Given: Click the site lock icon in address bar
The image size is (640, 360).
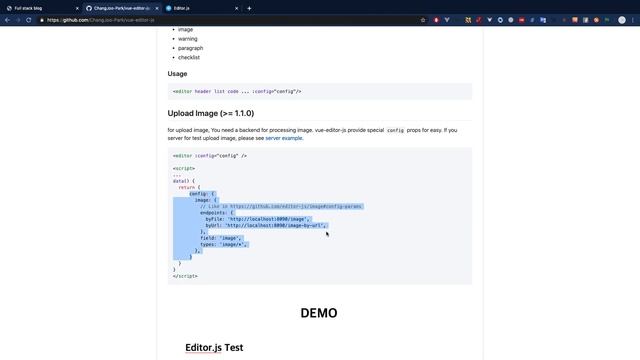Looking at the screenshot, I should (x=42, y=20).
